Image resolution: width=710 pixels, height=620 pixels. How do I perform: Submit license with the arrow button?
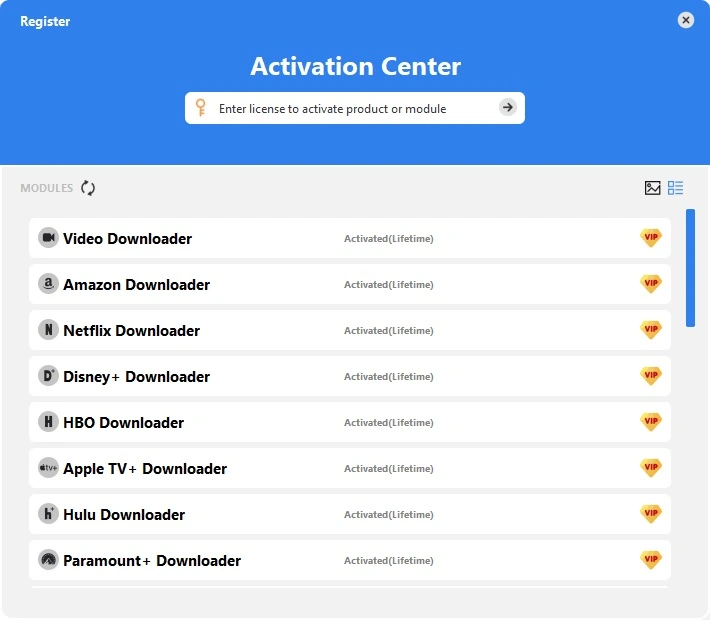pyautogui.click(x=508, y=107)
